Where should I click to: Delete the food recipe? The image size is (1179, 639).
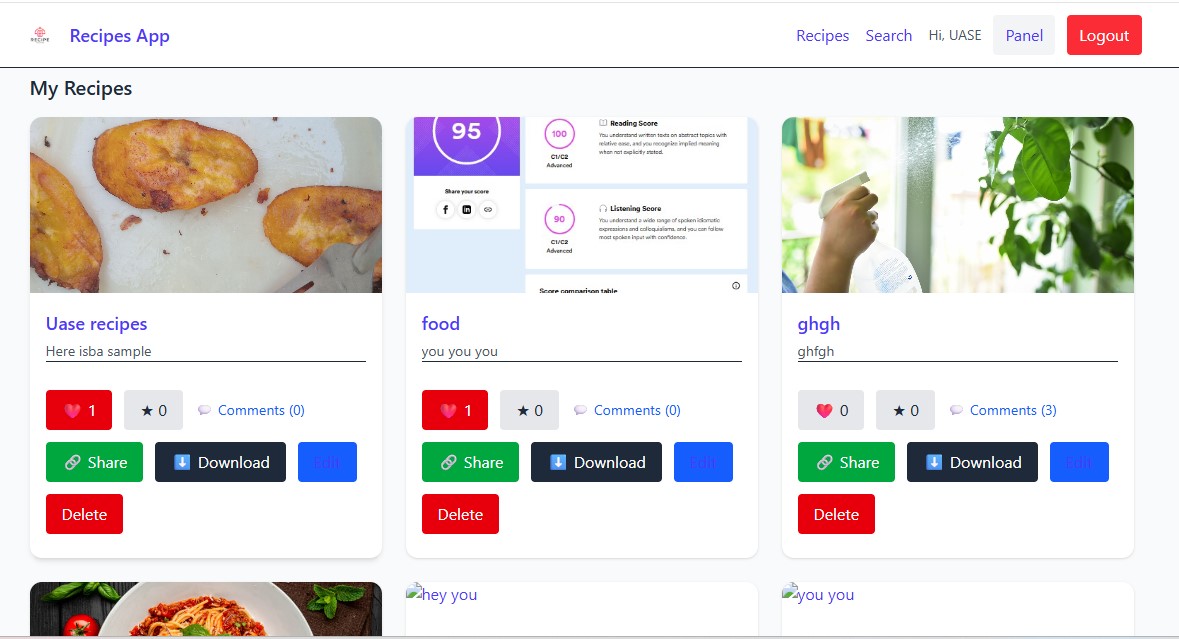[x=460, y=514]
